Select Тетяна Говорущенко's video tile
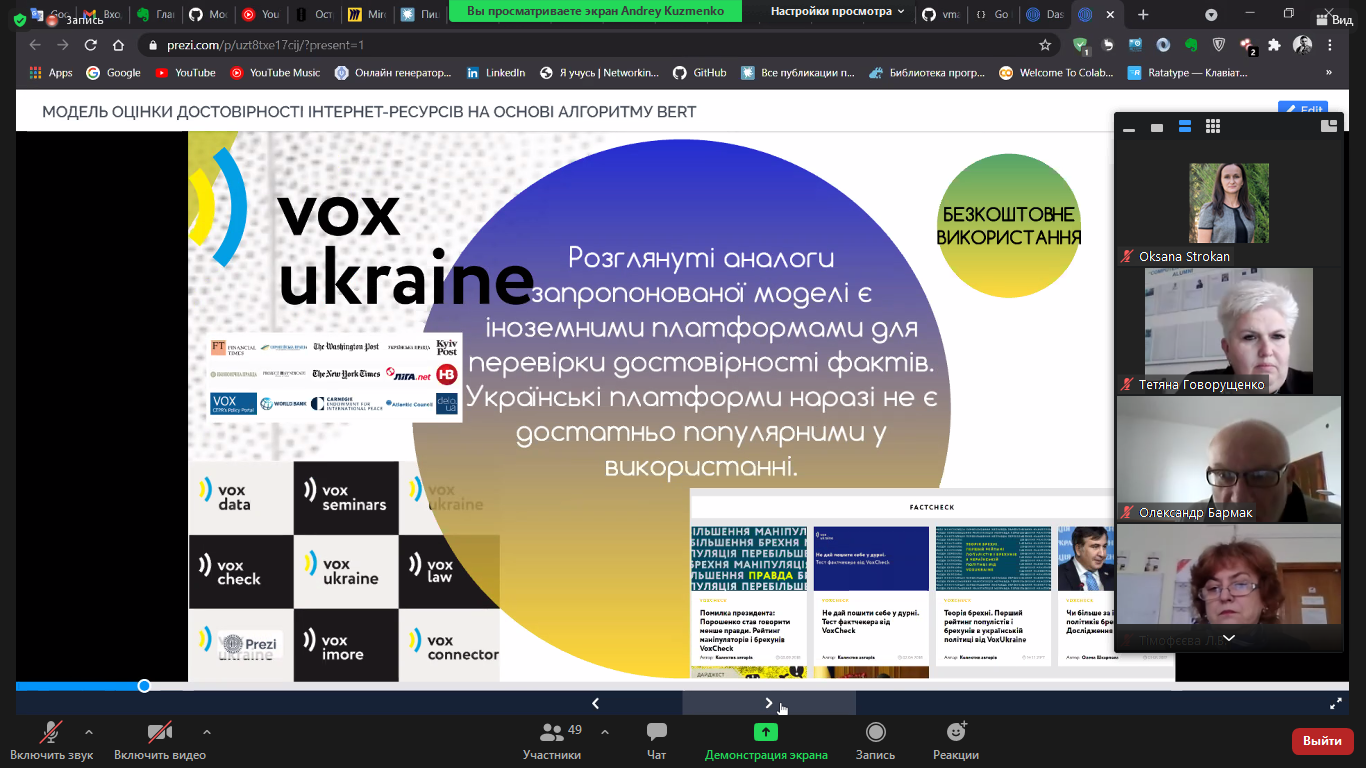The width and height of the screenshot is (1366, 768). tap(1229, 331)
